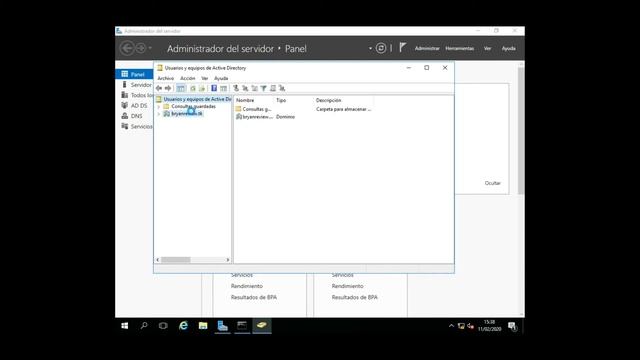Select Consultas guardadas in the tree
This screenshot has height=360, width=640.
tap(193, 107)
